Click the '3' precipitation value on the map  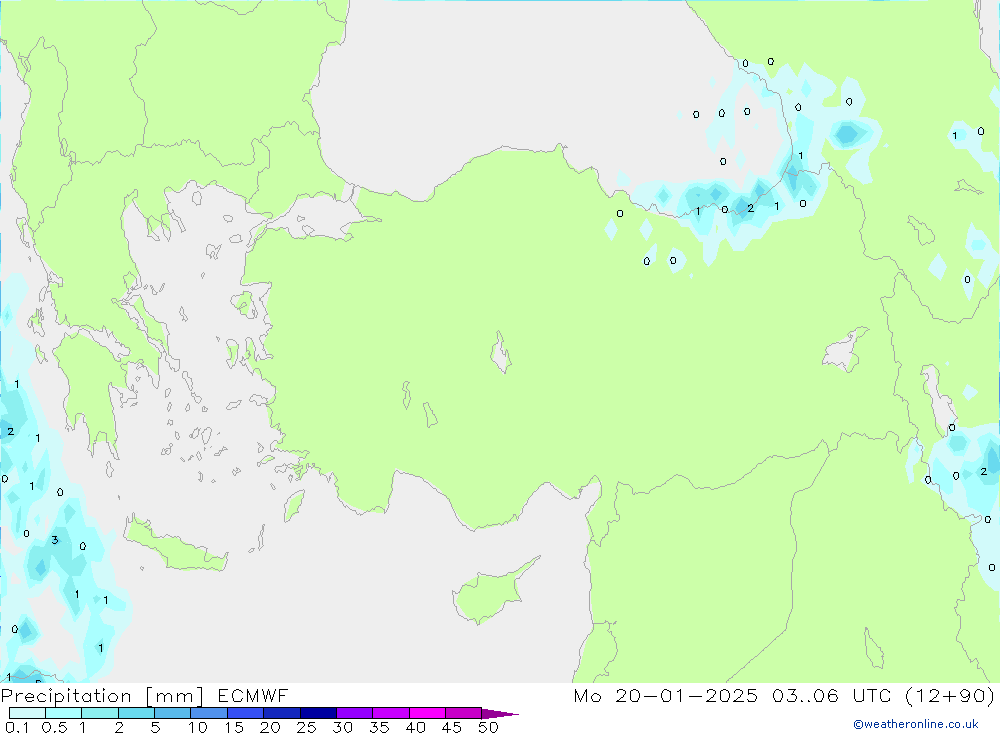[55, 540]
